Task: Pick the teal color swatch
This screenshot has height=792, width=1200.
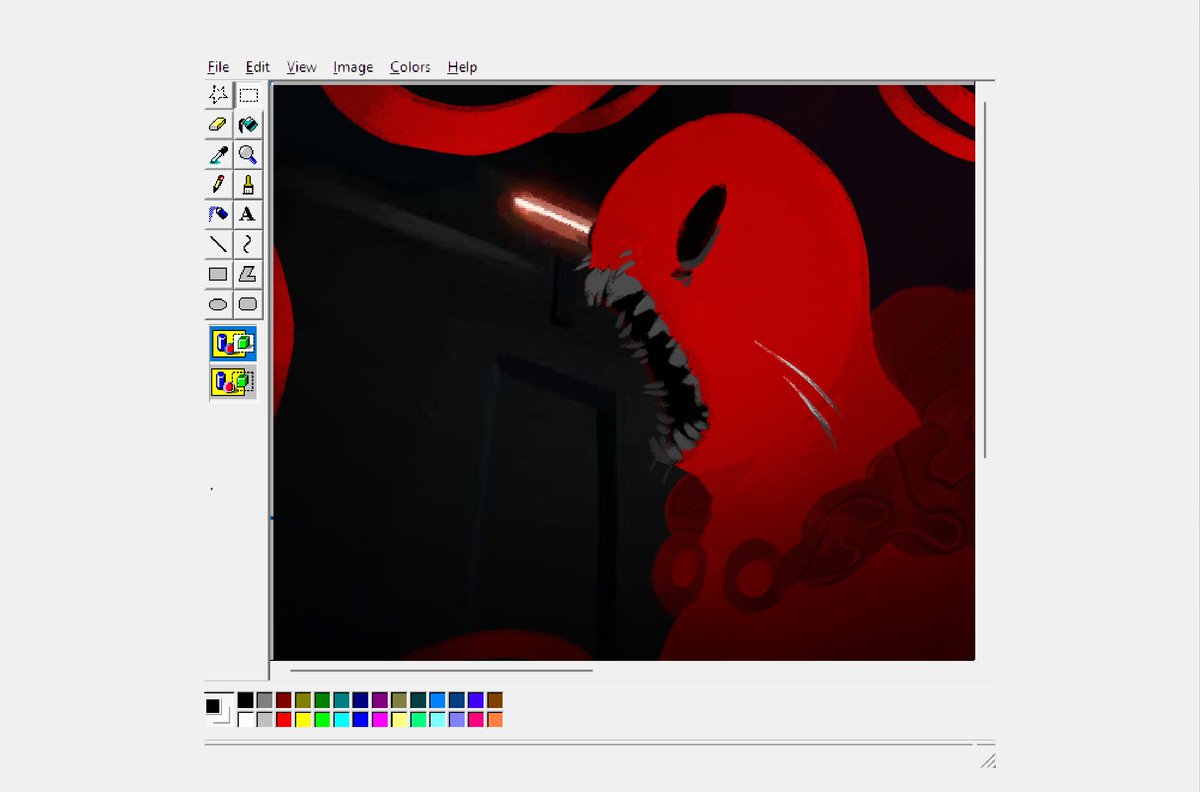Action: tap(341, 700)
